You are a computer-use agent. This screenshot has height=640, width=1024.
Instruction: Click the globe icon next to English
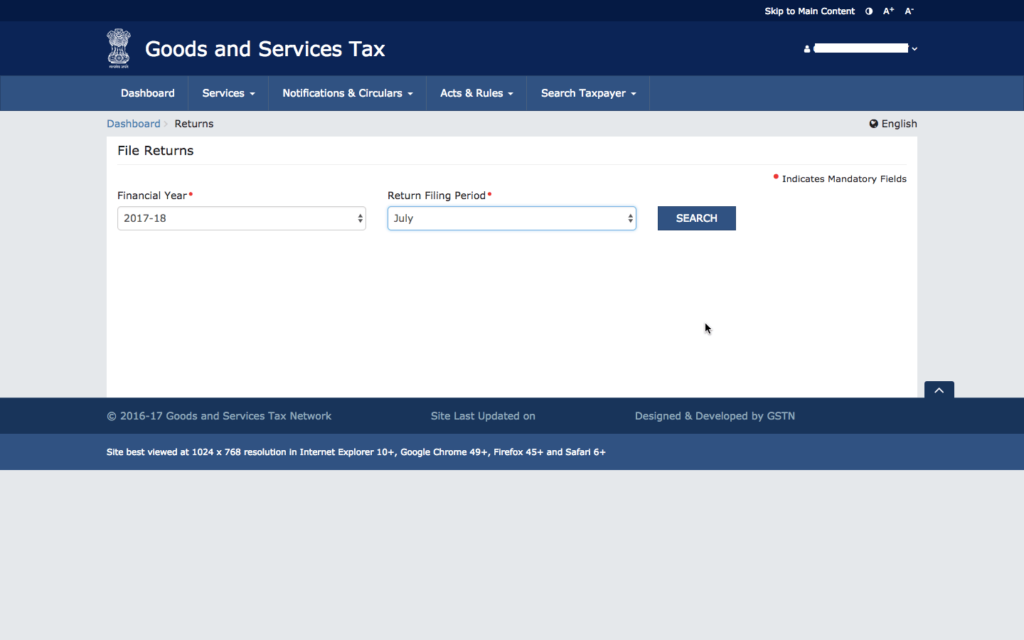point(873,123)
